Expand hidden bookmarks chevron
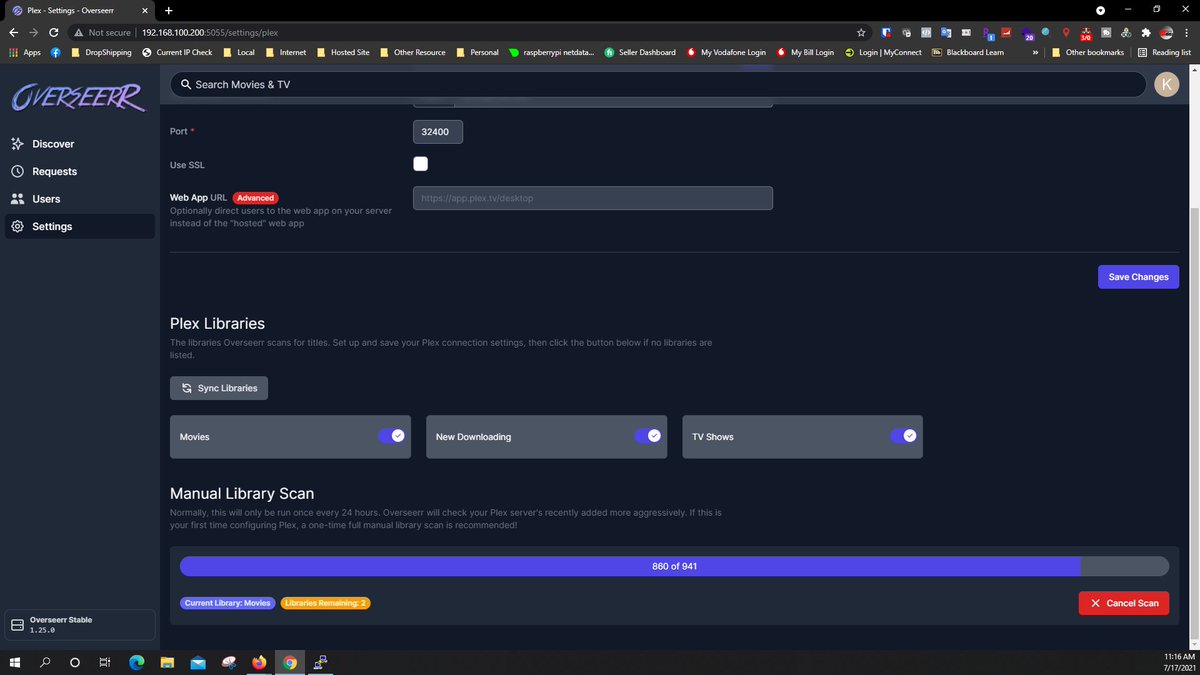Image resolution: width=1200 pixels, height=675 pixels. [x=1035, y=52]
